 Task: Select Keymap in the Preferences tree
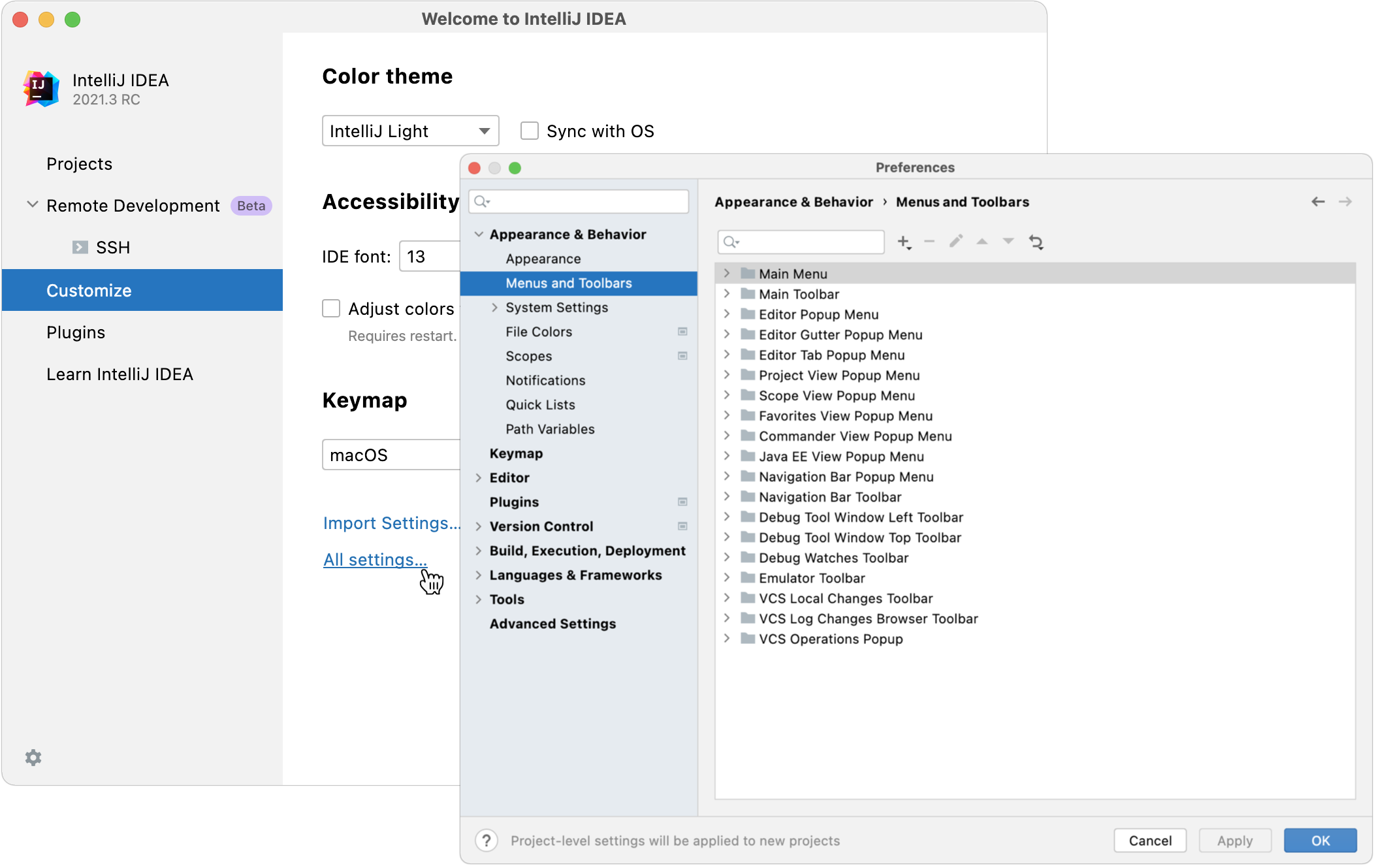[579, 454]
